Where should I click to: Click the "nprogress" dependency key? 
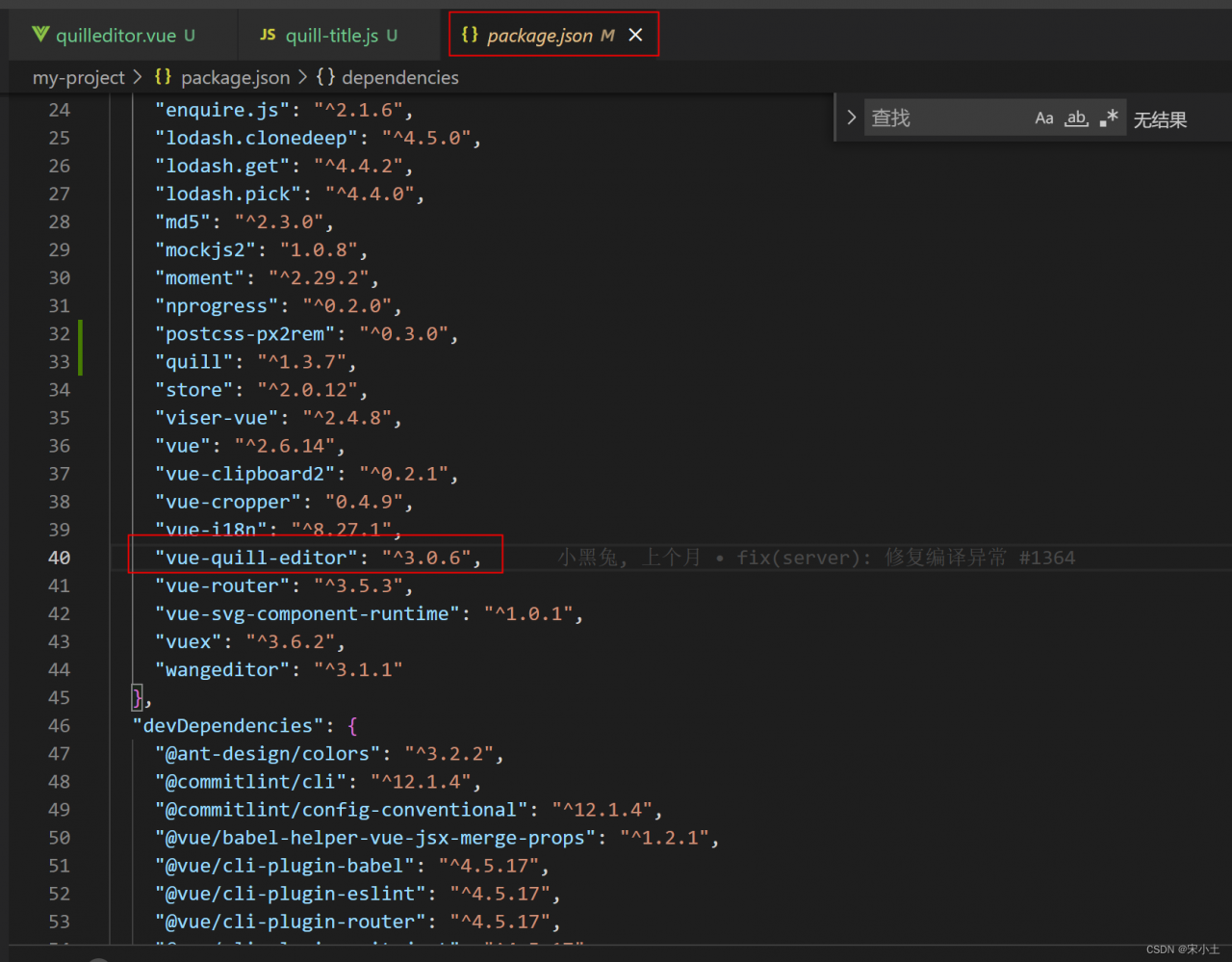click(217, 306)
